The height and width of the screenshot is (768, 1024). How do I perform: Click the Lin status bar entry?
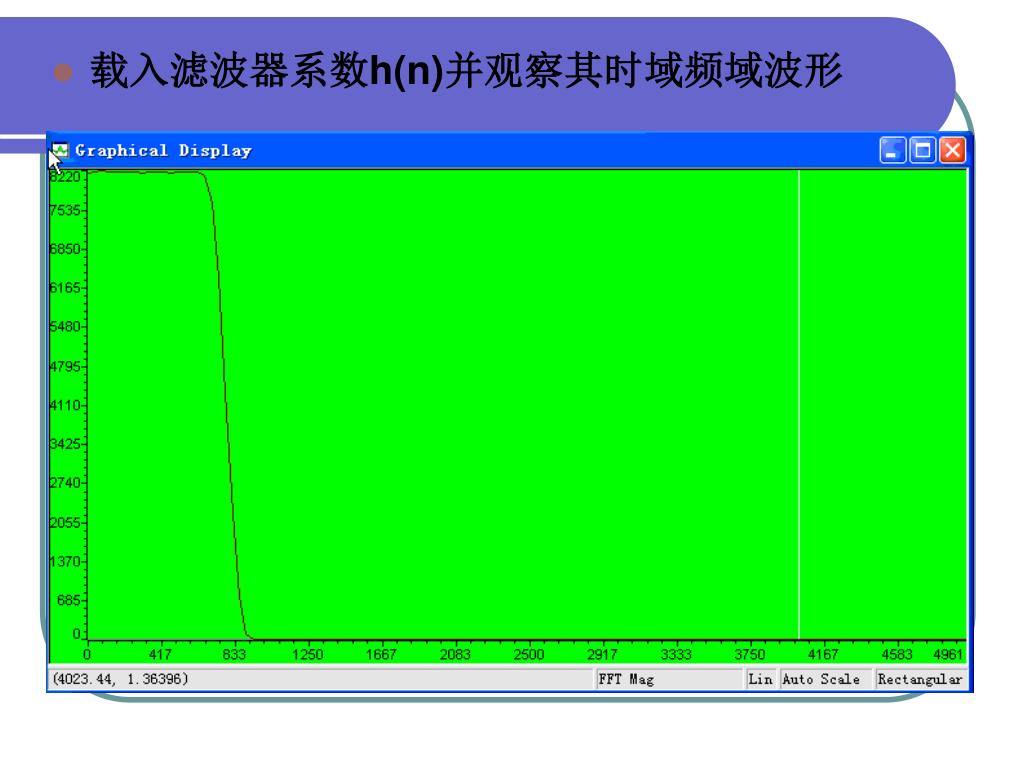[x=760, y=679]
